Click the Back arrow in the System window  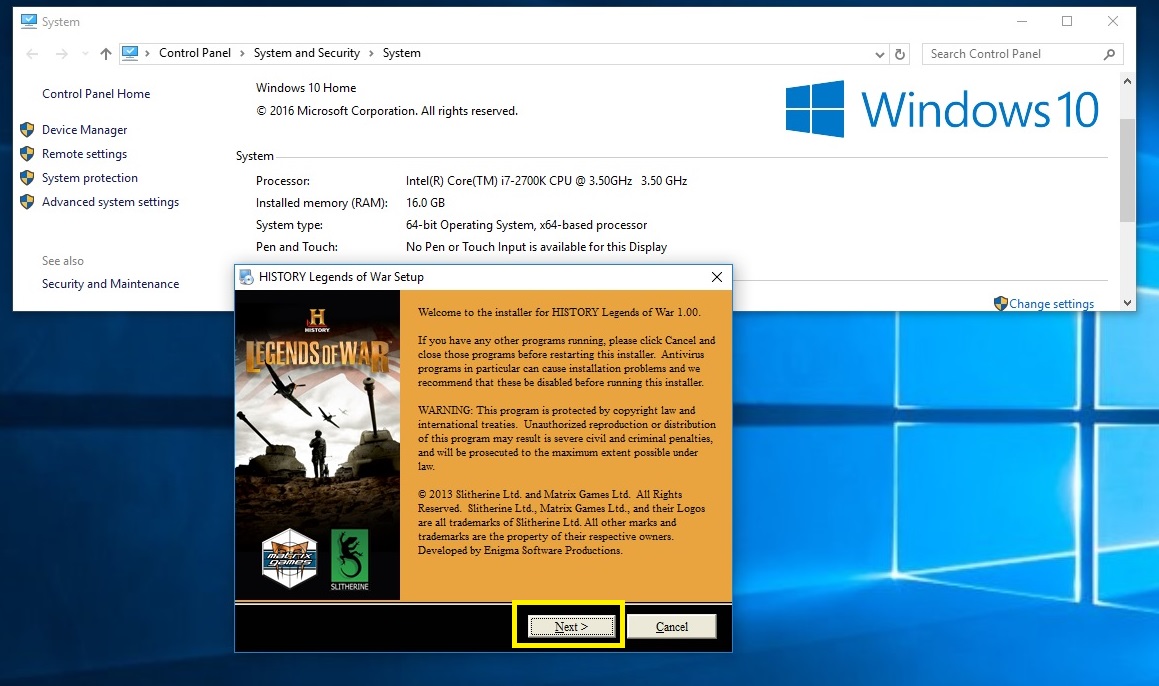(x=32, y=53)
